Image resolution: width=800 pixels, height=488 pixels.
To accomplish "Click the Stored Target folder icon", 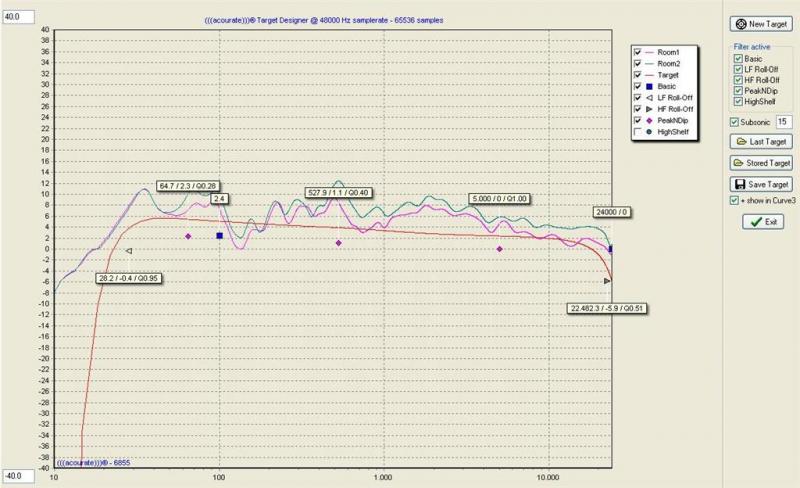I will click(738, 163).
